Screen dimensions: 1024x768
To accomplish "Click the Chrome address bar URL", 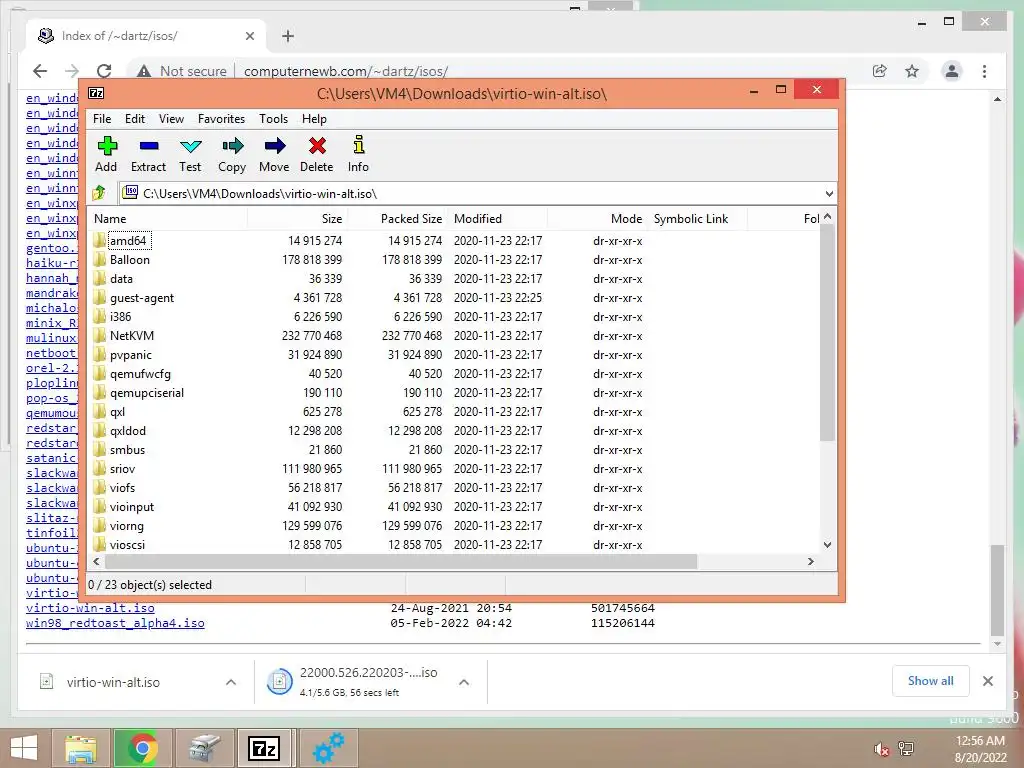I will pyautogui.click(x=346, y=71).
